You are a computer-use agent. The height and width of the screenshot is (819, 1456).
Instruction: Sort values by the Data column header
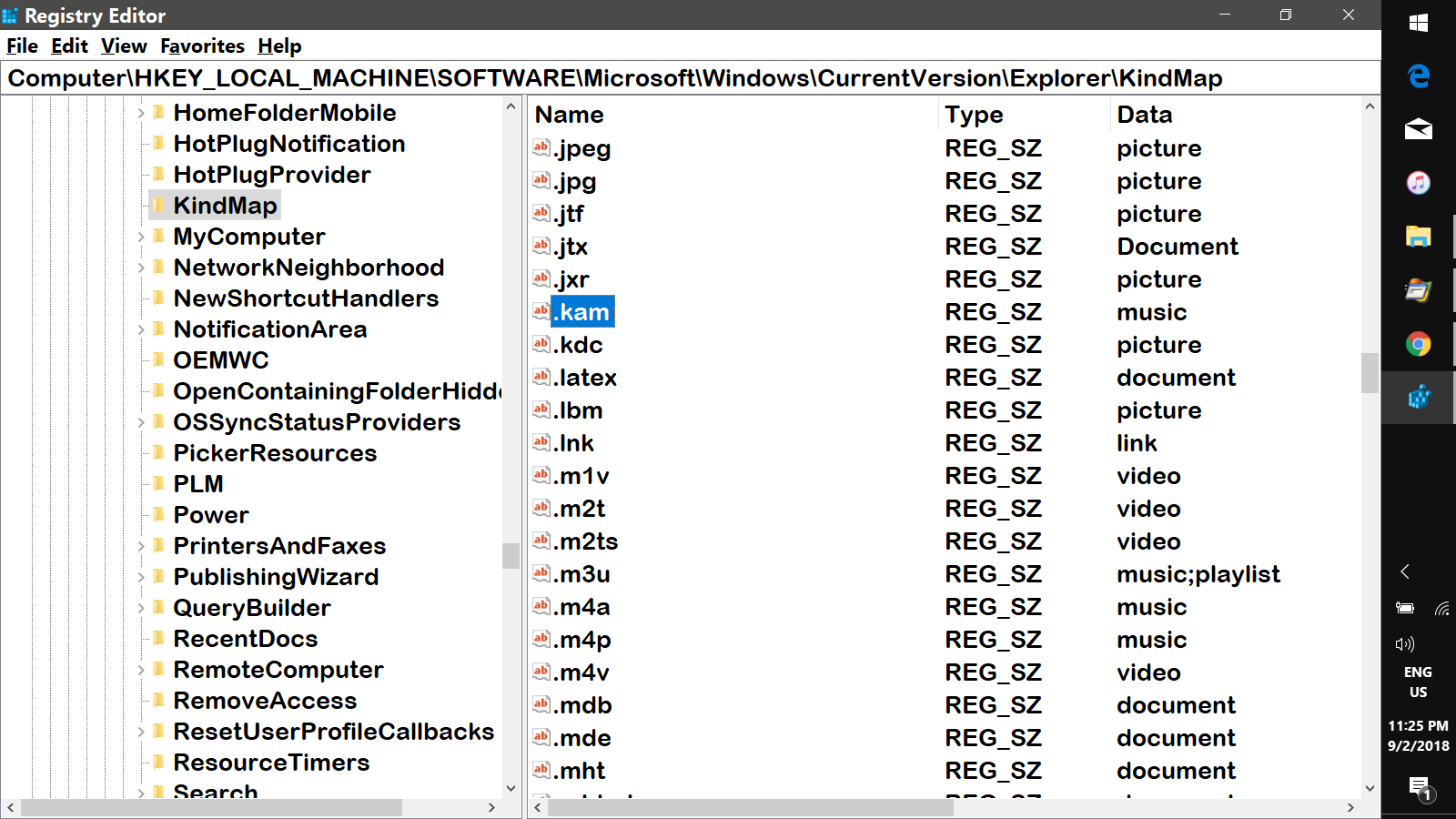click(x=1236, y=115)
